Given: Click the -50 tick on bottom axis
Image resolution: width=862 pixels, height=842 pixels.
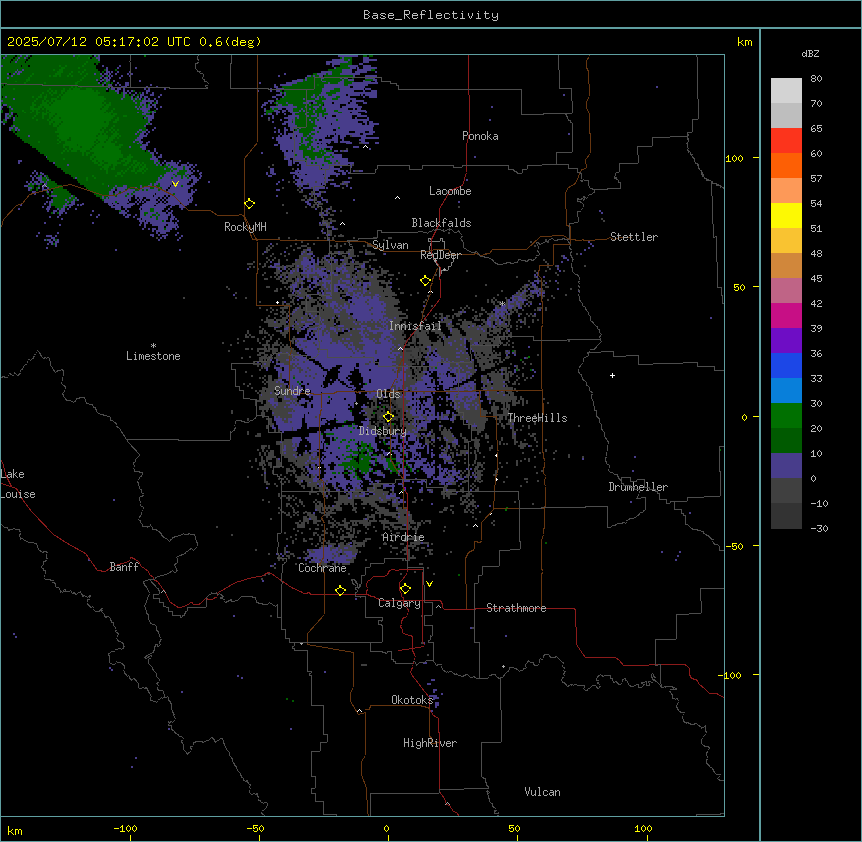Looking at the screenshot, I should pyautogui.click(x=255, y=828).
